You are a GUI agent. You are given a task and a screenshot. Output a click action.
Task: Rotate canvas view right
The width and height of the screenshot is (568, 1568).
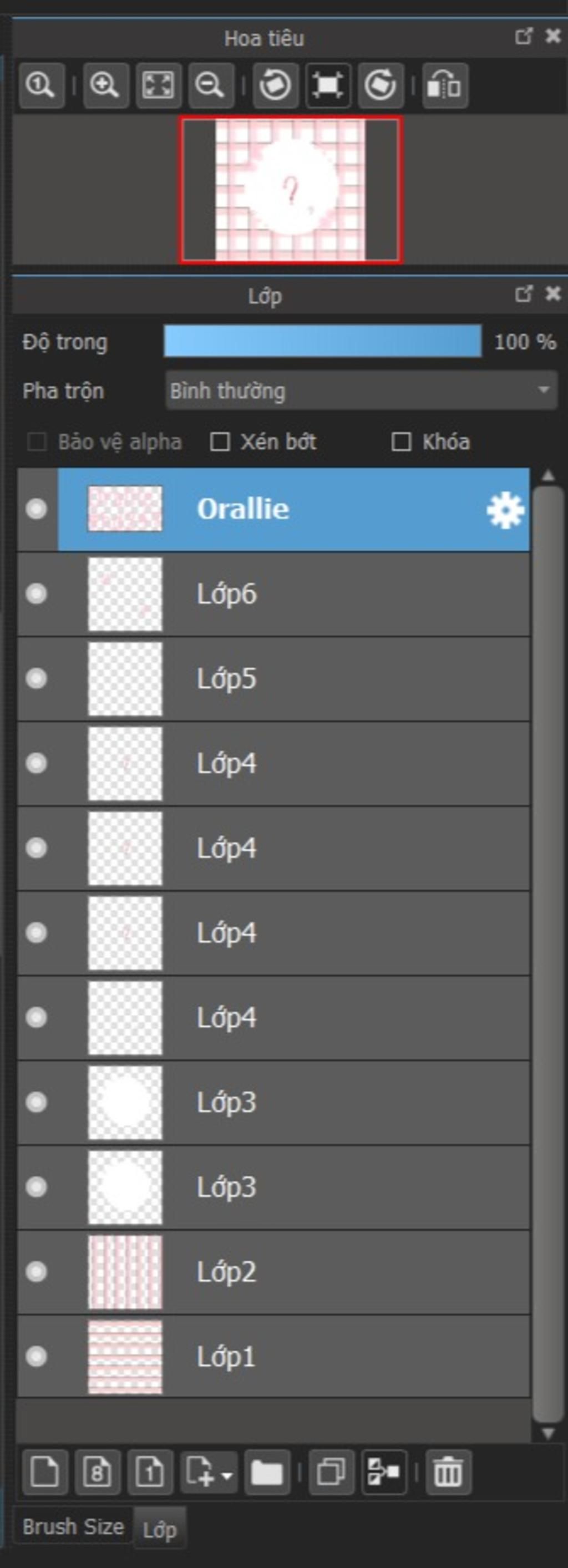tap(381, 85)
